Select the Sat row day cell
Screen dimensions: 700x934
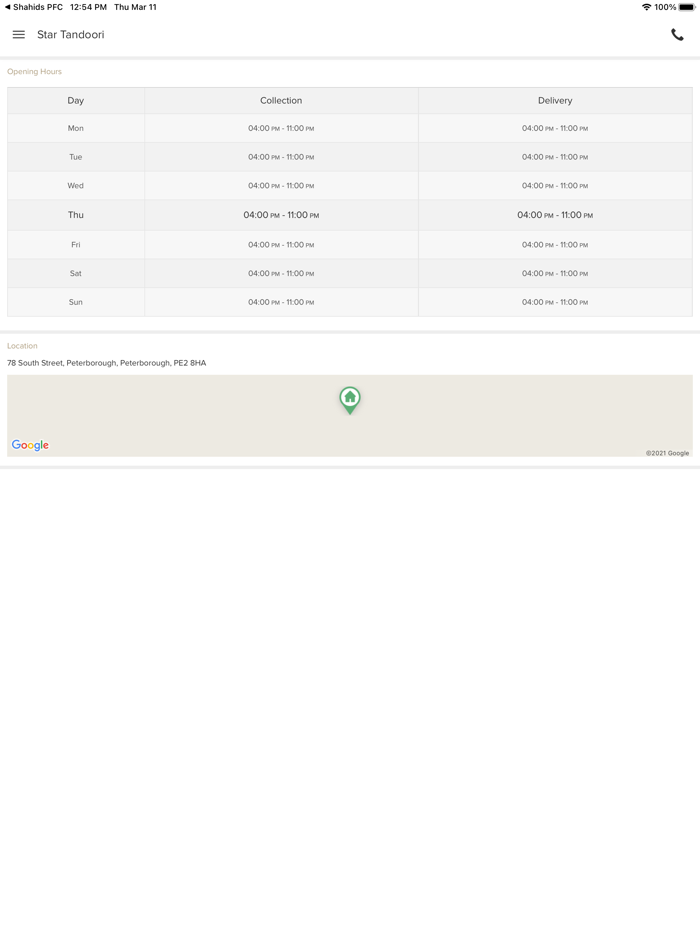(x=76, y=273)
